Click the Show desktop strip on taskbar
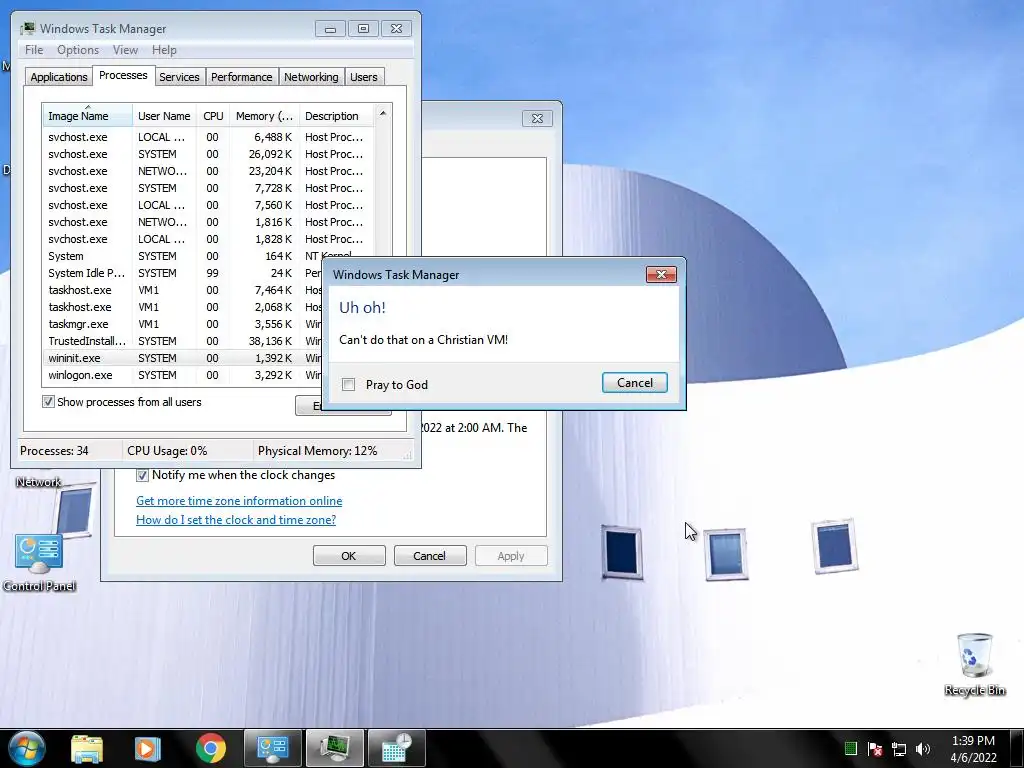The image size is (1024, 768). point(1019,748)
